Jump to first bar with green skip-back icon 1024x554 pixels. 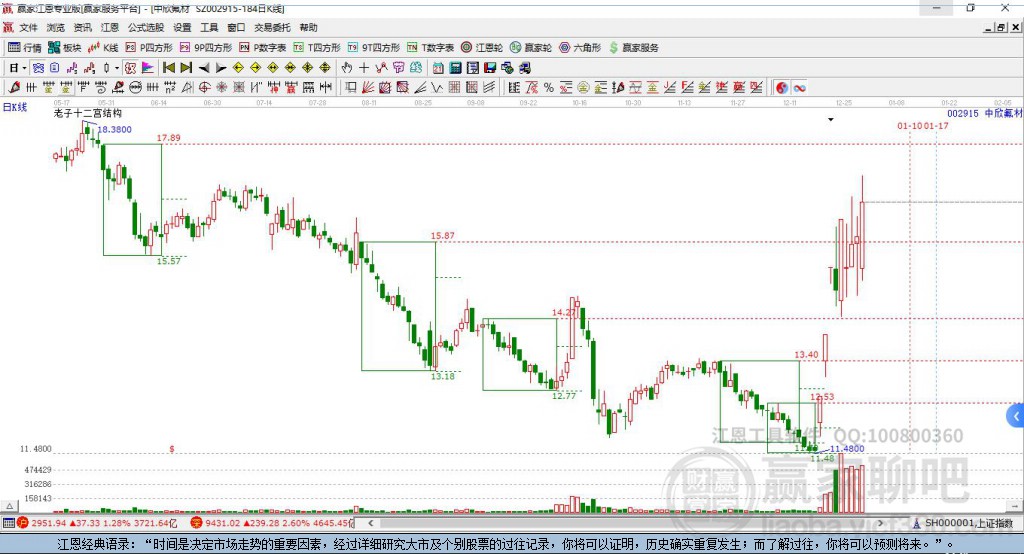(169, 68)
